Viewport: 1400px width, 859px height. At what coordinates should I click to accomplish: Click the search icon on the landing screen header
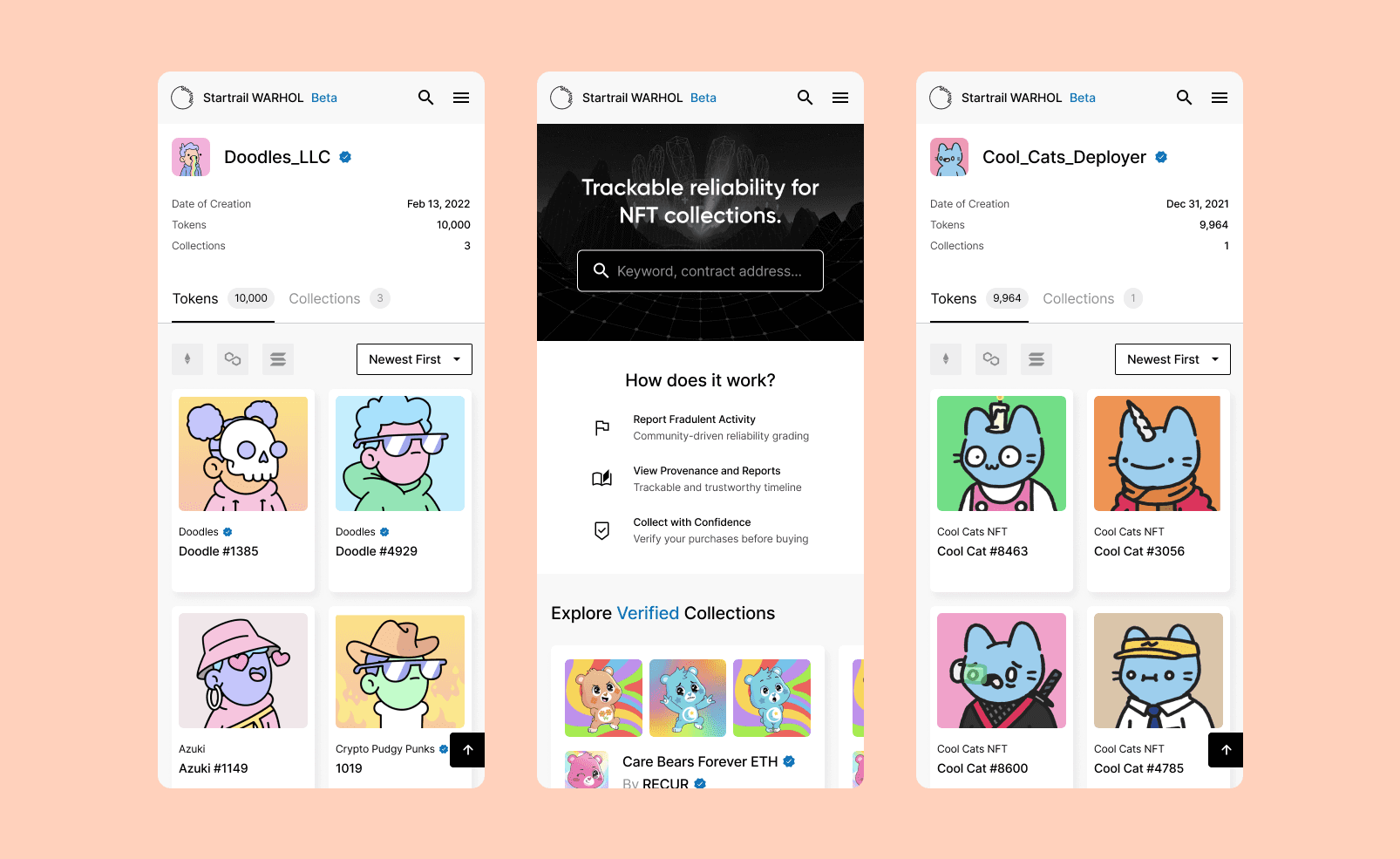pyautogui.click(x=805, y=98)
